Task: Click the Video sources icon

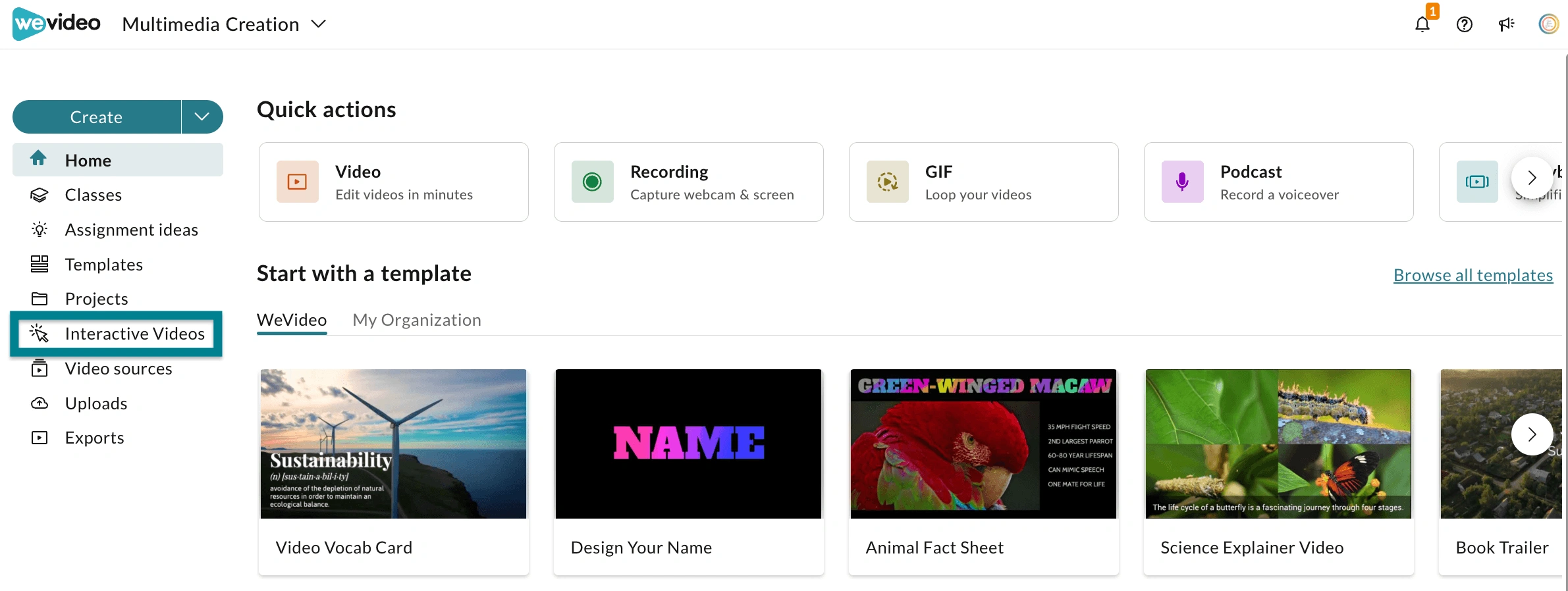Action: click(x=40, y=368)
